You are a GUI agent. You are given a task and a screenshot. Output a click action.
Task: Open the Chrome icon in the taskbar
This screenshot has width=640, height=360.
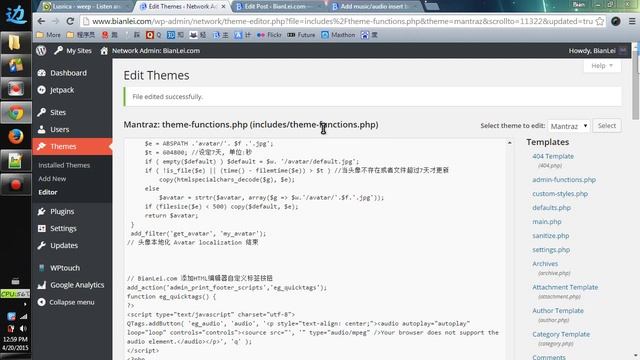click(16, 113)
